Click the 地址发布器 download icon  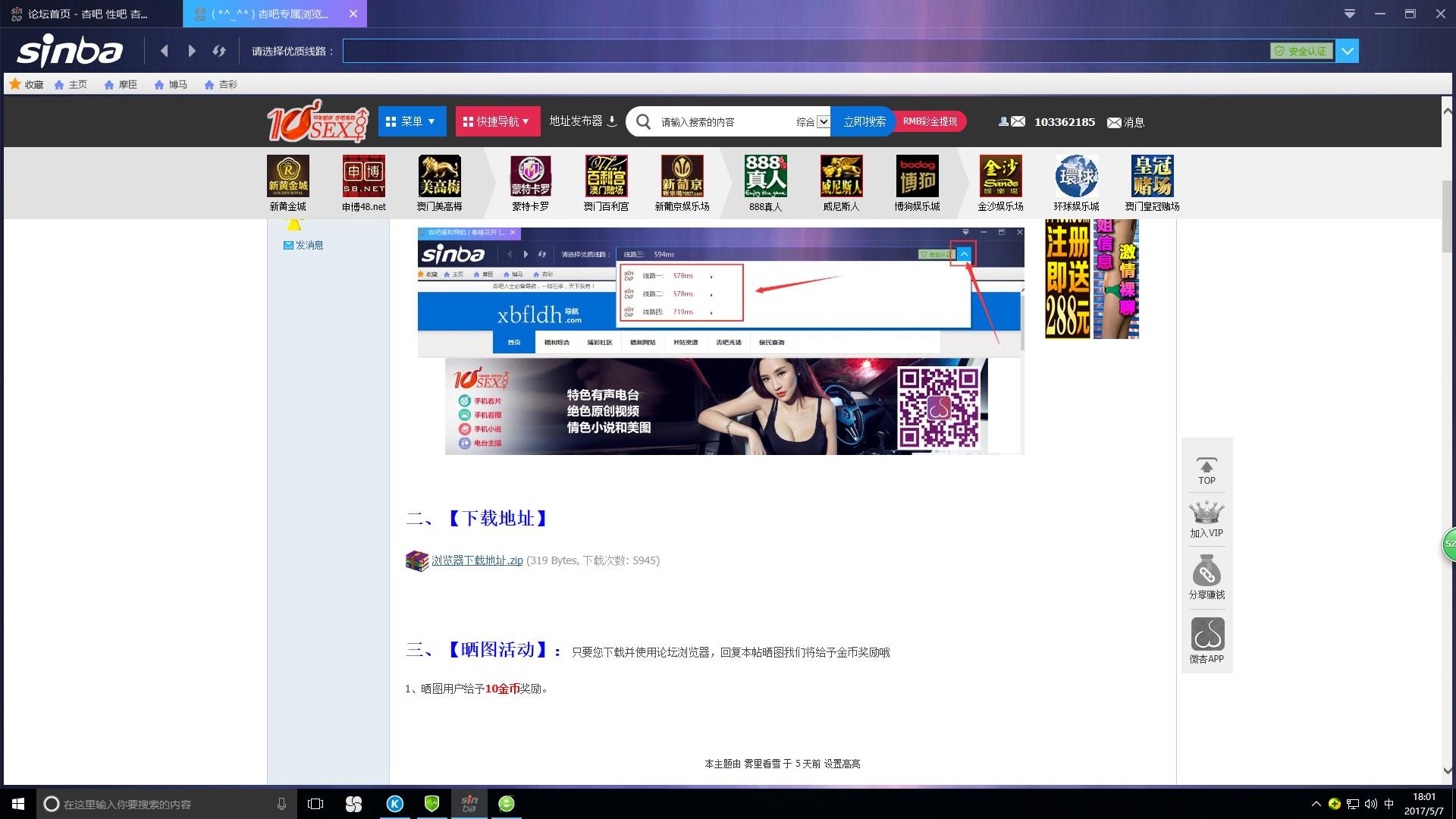[x=613, y=121]
